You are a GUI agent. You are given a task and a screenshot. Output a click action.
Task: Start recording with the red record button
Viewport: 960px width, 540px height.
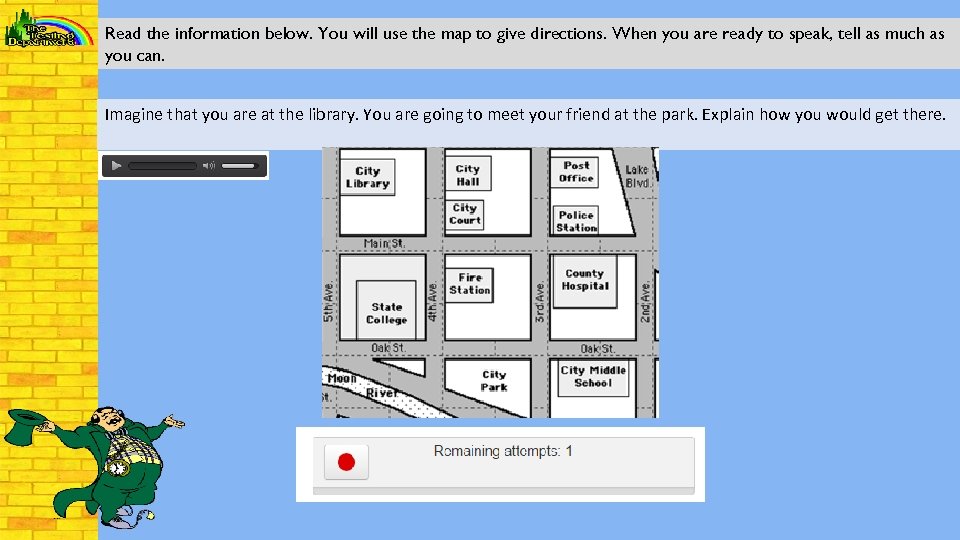346,462
